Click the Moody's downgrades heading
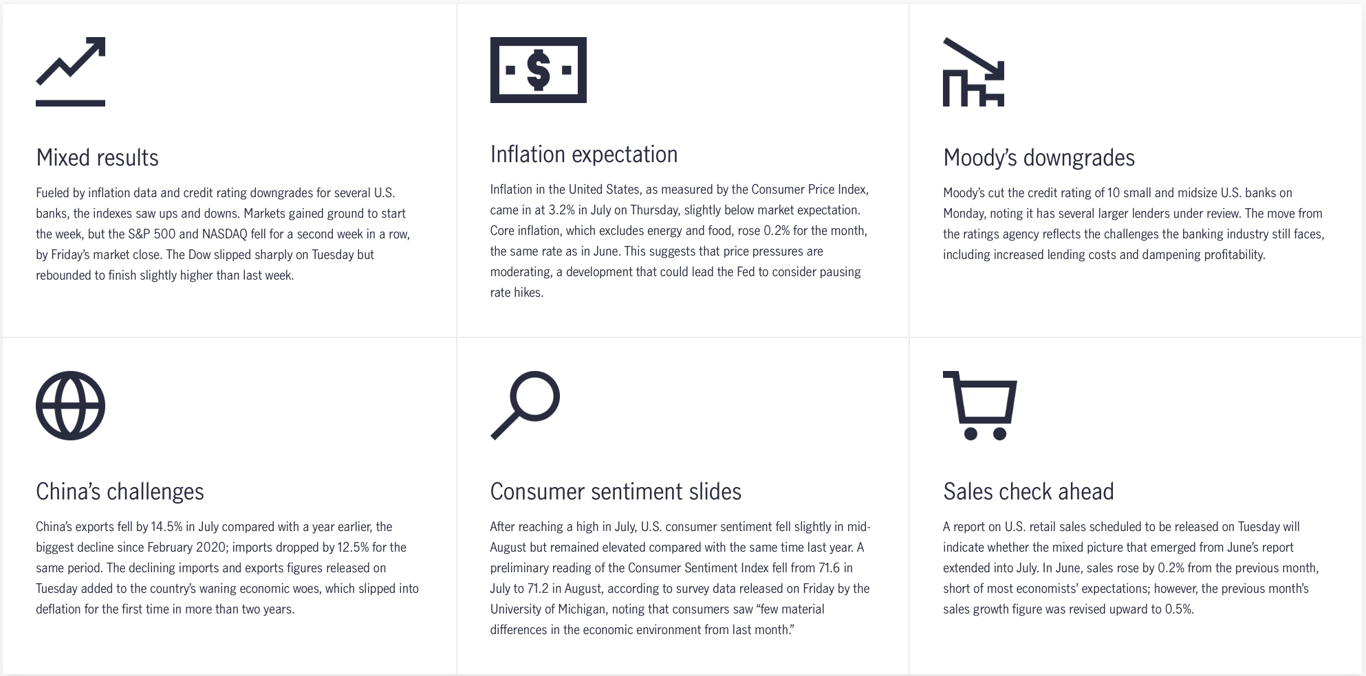Viewport: 1366px width, 676px height. point(1039,158)
